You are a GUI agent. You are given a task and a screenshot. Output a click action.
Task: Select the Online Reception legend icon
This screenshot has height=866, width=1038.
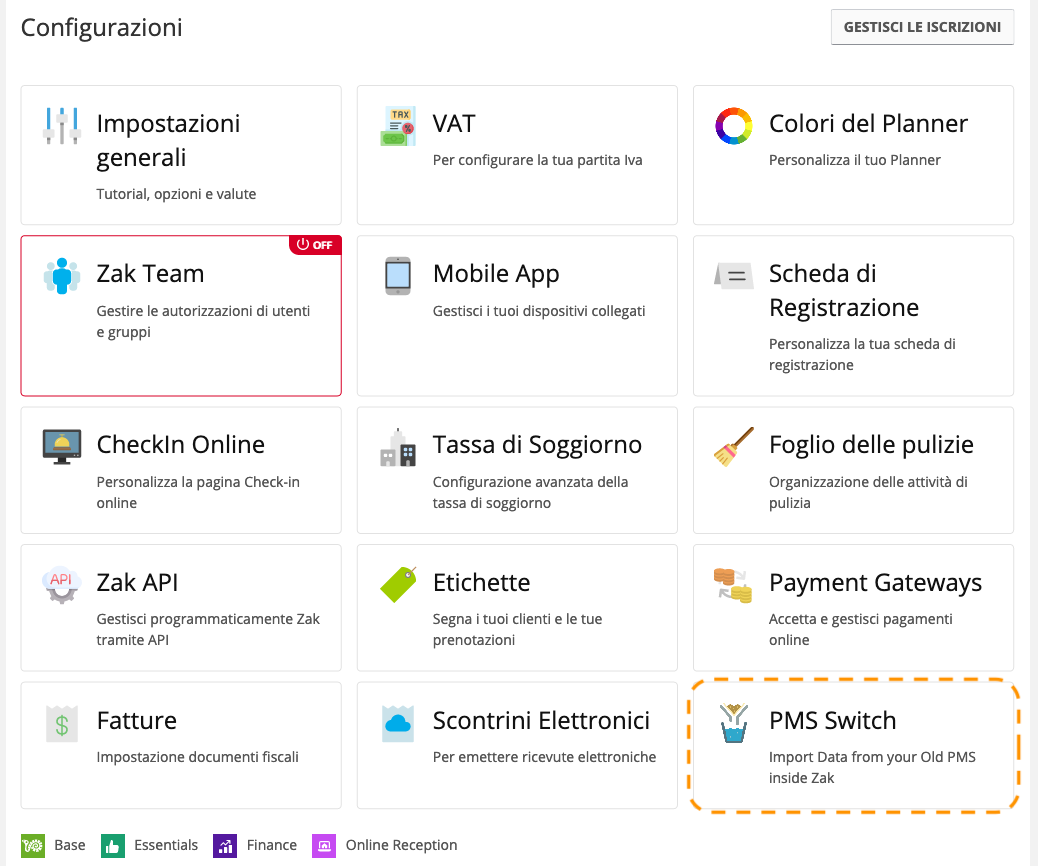[x=324, y=845]
